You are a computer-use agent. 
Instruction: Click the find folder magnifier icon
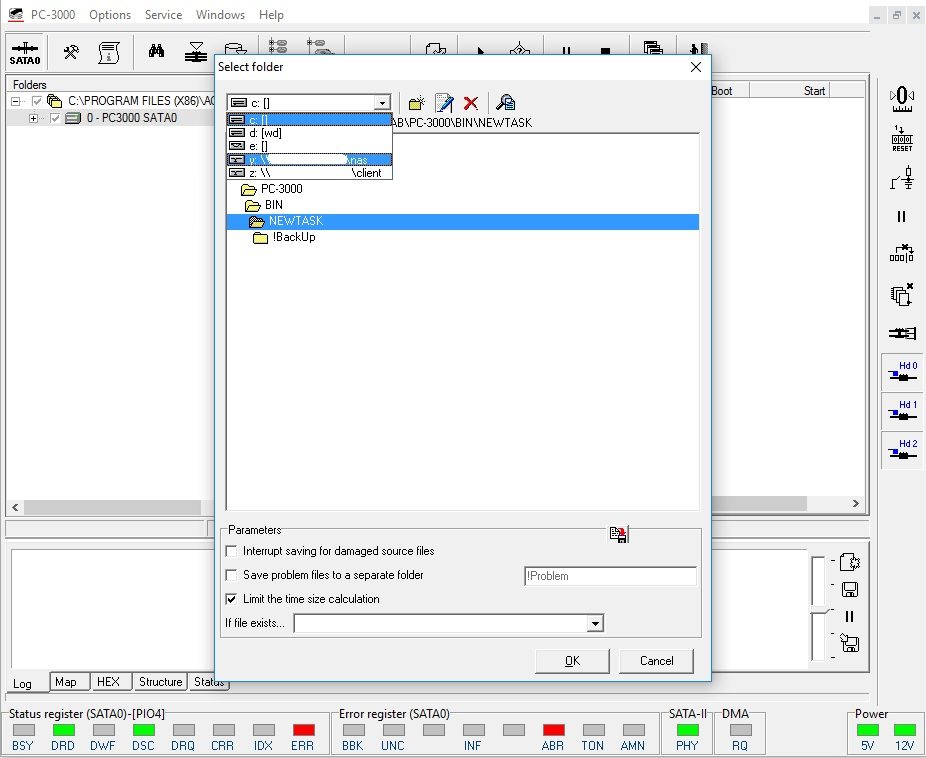click(x=506, y=103)
